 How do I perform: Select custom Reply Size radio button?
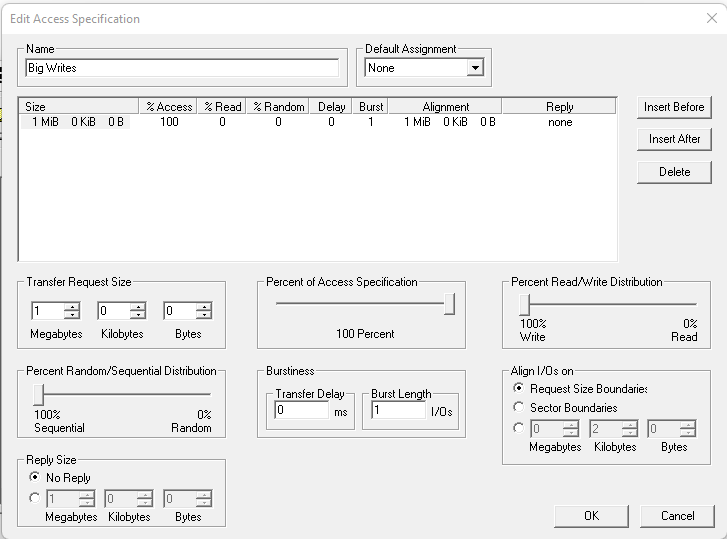click(34, 498)
